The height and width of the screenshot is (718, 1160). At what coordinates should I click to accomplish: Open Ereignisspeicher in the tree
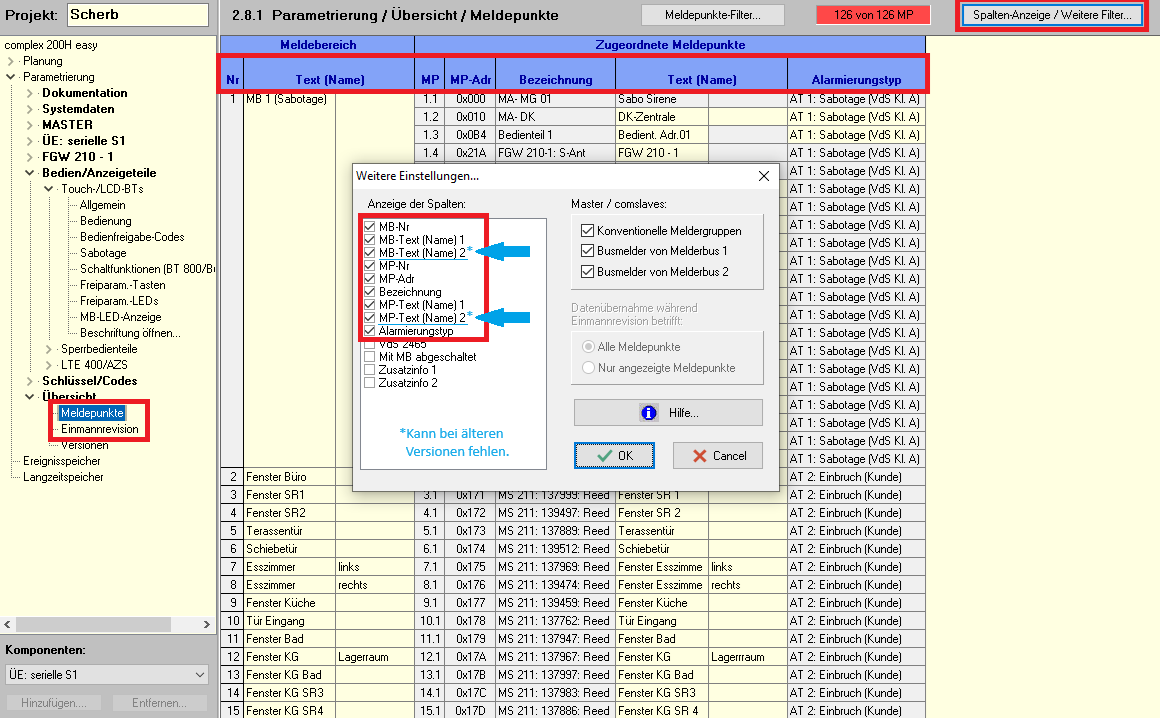(x=61, y=461)
